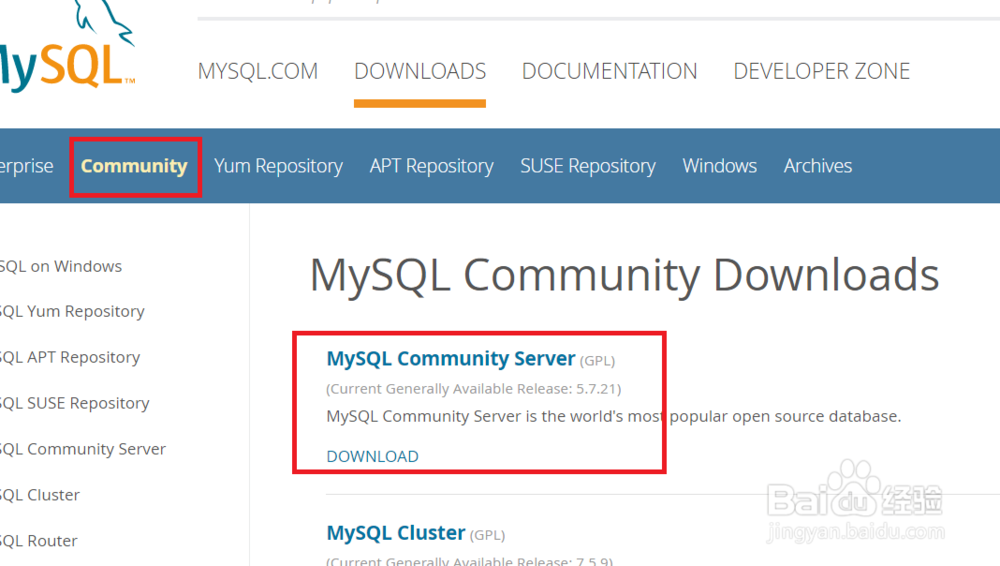Open MySQL APT Repository sidebar link
This screenshot has width=1000, height=566.
[70, 357]
